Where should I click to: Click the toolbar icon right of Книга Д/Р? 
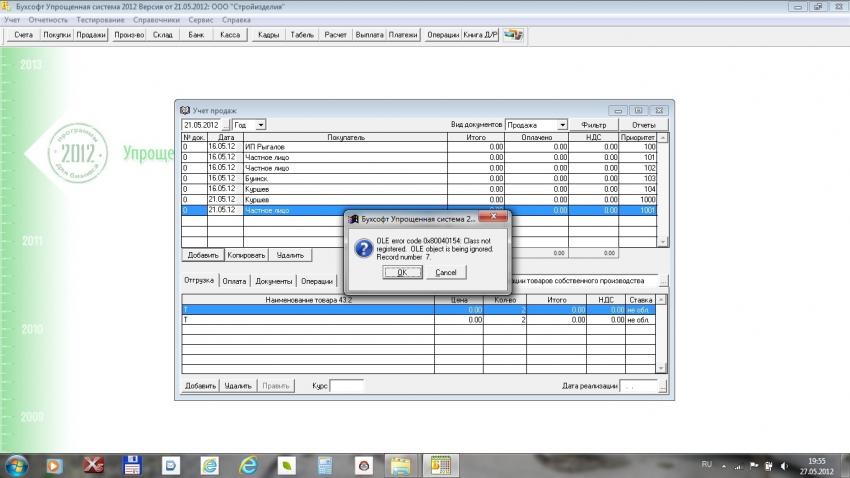513,35
